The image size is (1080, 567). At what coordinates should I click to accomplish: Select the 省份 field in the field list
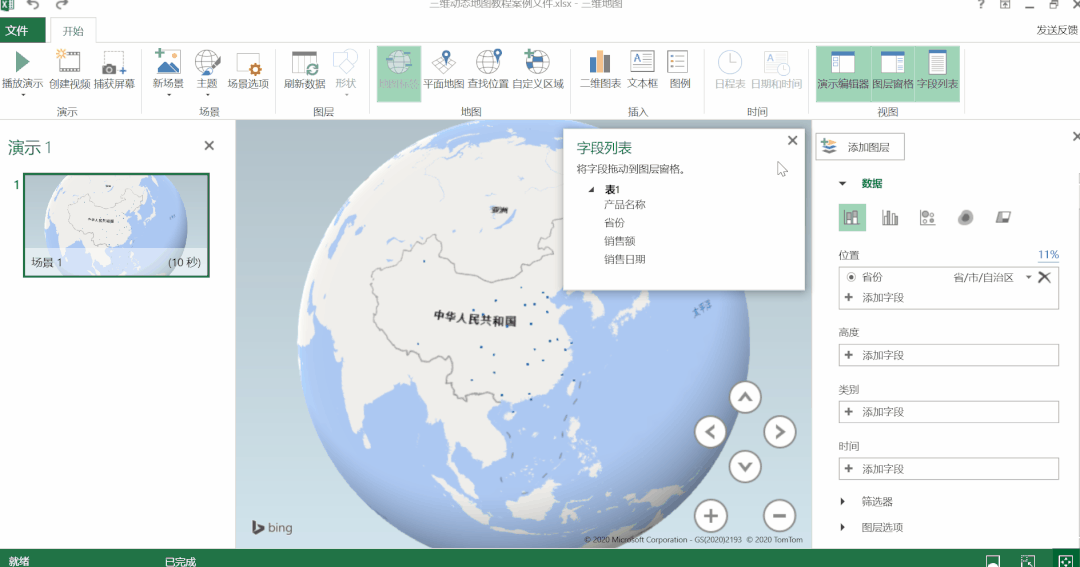[614, 223]
